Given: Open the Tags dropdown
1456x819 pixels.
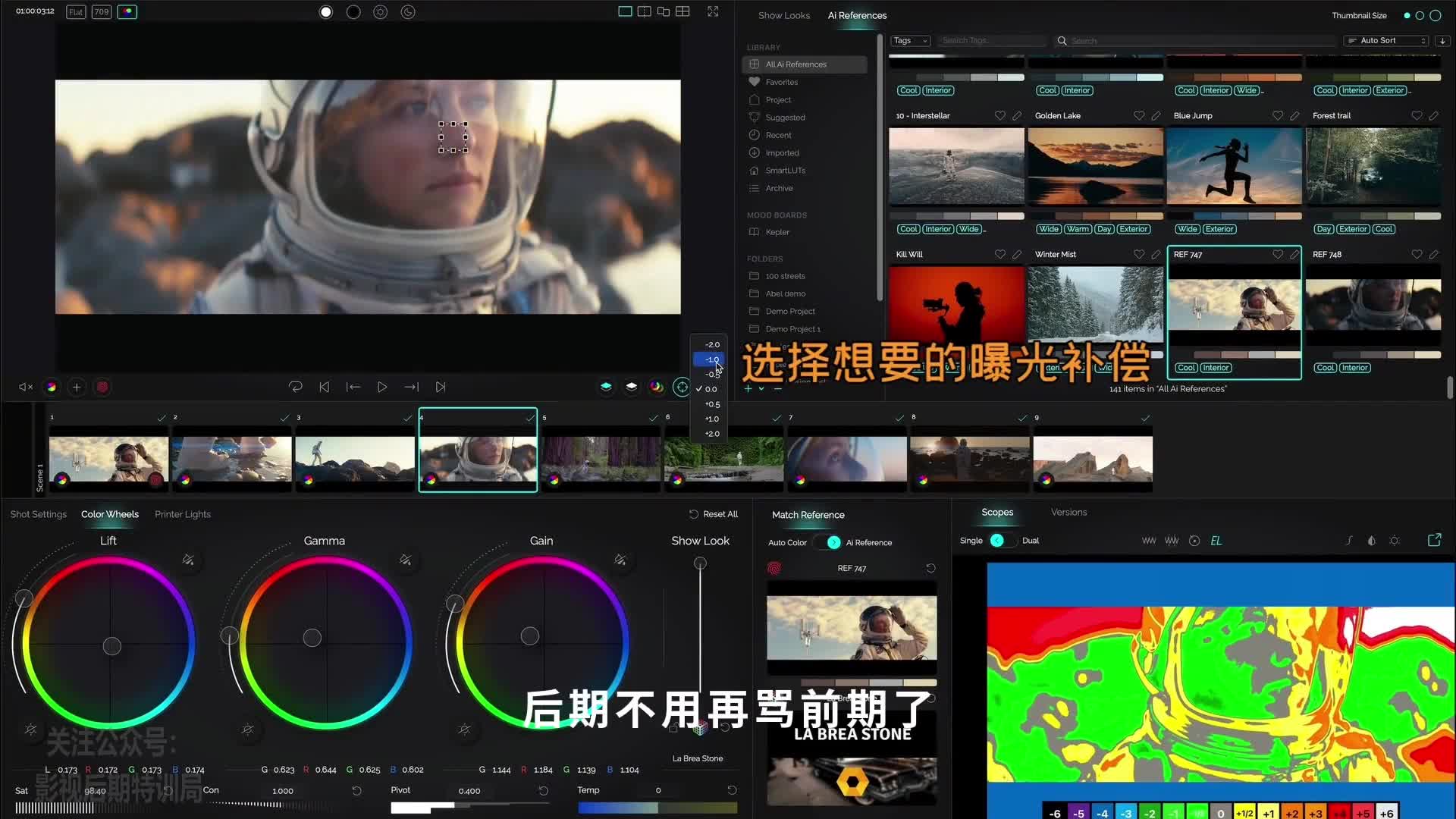Looking at the screenshot, I should point(910,41).
